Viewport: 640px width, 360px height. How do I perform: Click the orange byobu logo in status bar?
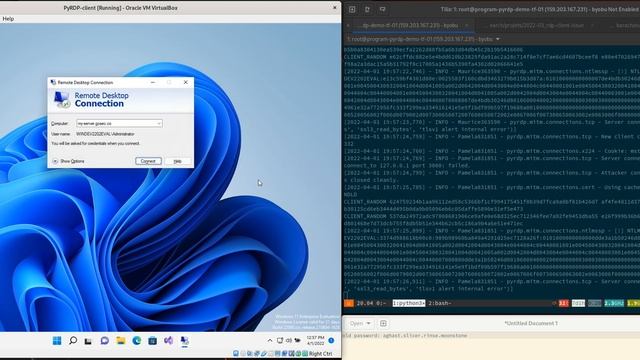pyautogui.click(x=349, y=303)
